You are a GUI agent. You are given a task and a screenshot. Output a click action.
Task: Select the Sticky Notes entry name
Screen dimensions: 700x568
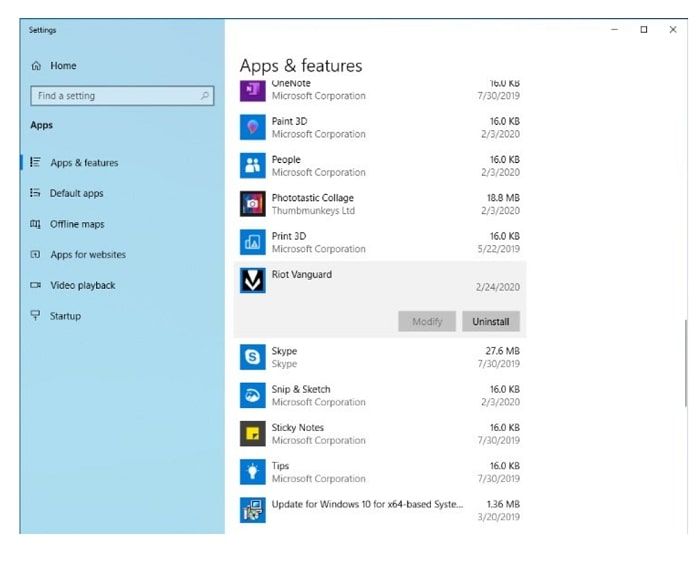coord(297,428)
